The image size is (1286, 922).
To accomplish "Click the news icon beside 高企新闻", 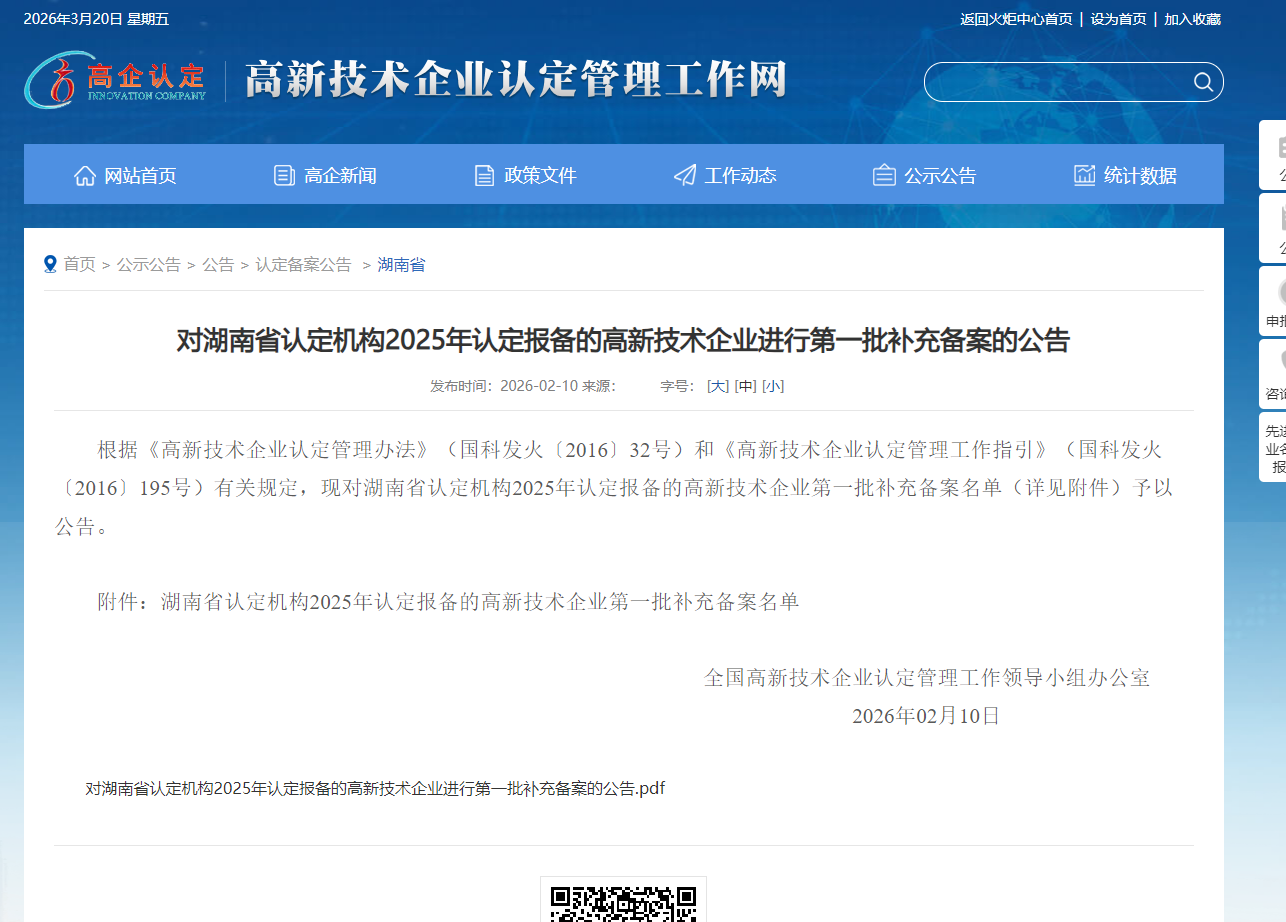I will (x=285, y=176).
